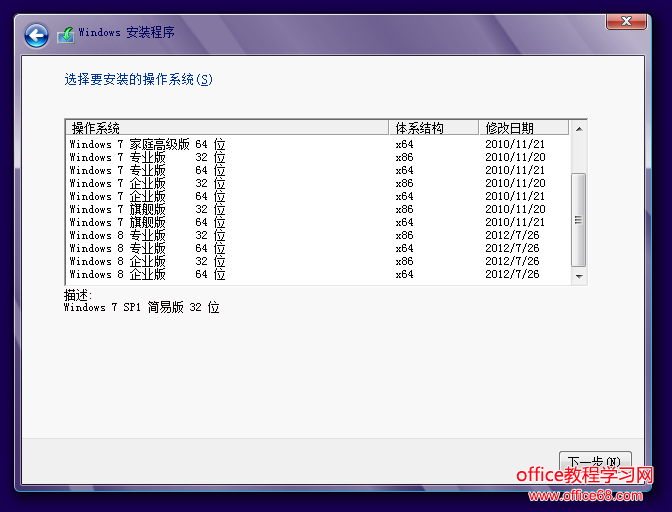Select Windows 8 专业版 64 位
This screenshot has width=672, height=512.
[318, 249]
